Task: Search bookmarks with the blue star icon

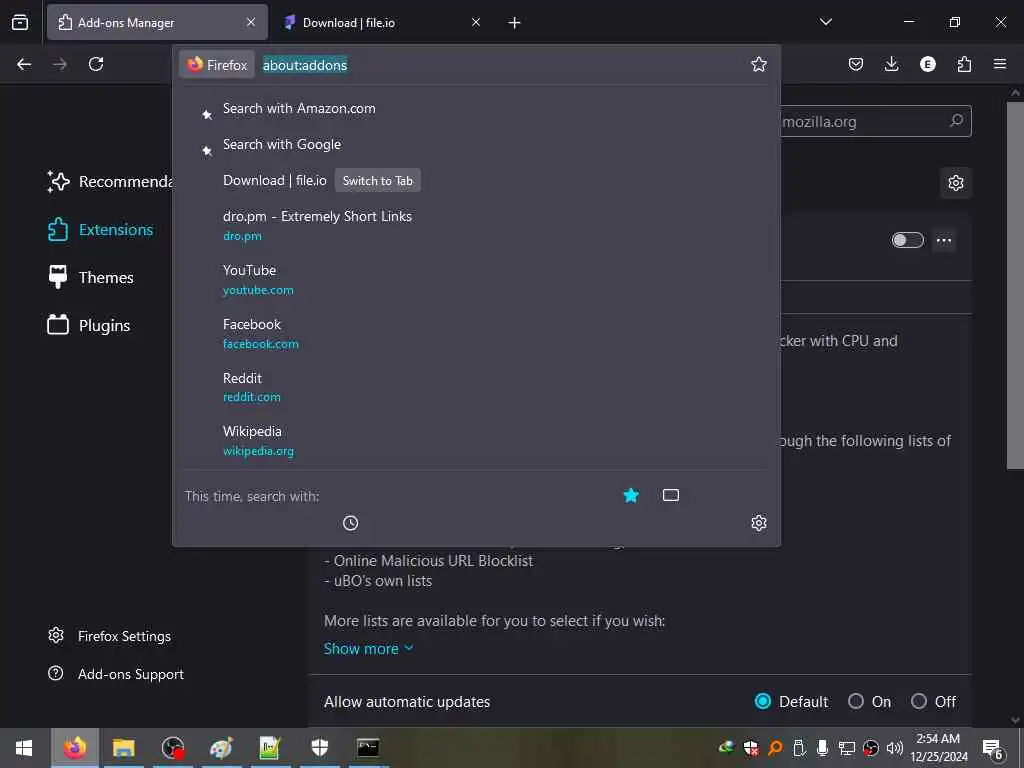Action: (x=631, y=495)
